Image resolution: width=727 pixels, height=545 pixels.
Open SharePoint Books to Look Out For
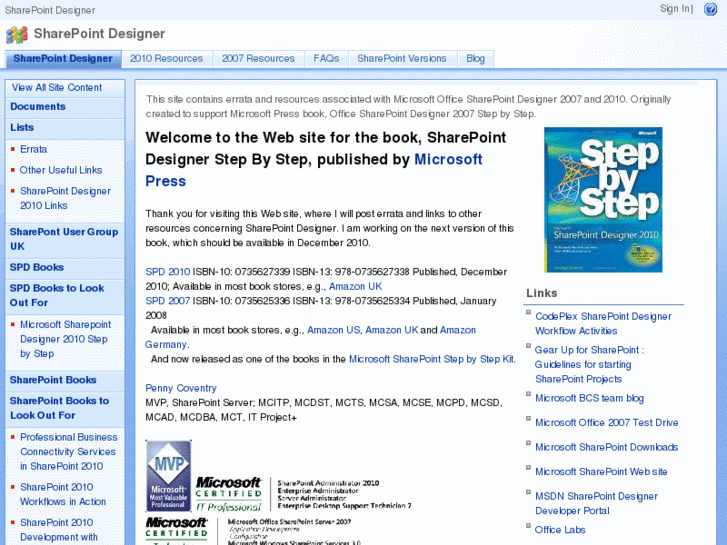pos(59,408)
